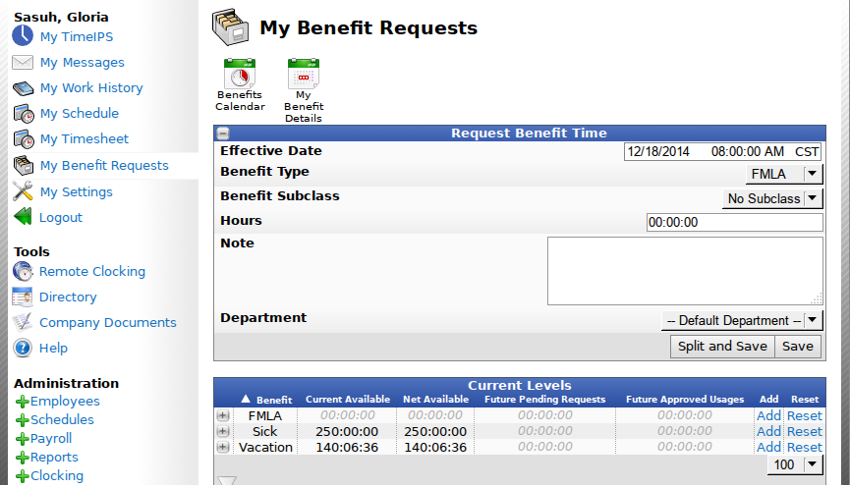Expand the Sick row details
The height and width of the screenshot is (485, 850).
223,431
